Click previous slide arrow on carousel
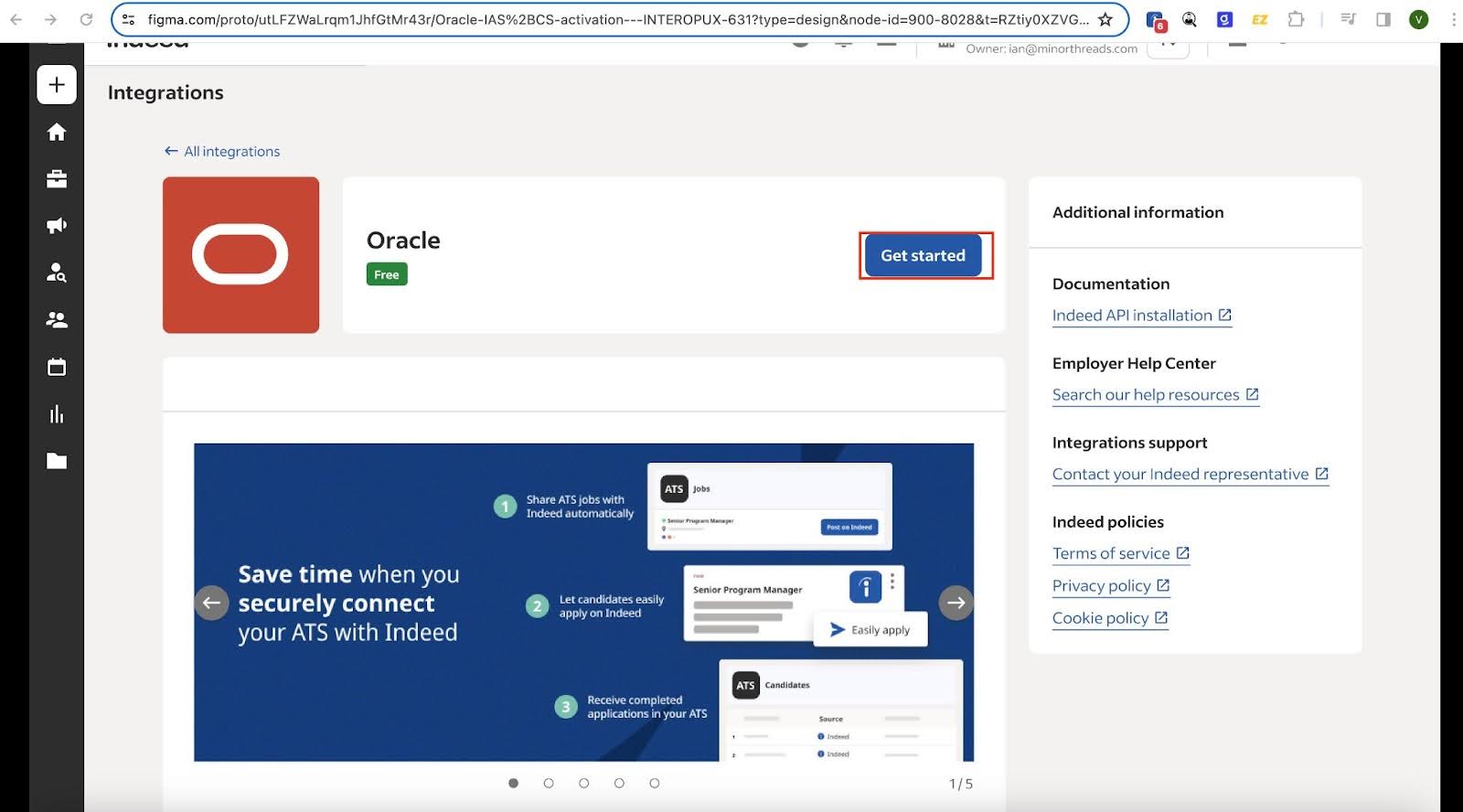The width and height of the screenshot is (1463, 812). coord(211,603)
